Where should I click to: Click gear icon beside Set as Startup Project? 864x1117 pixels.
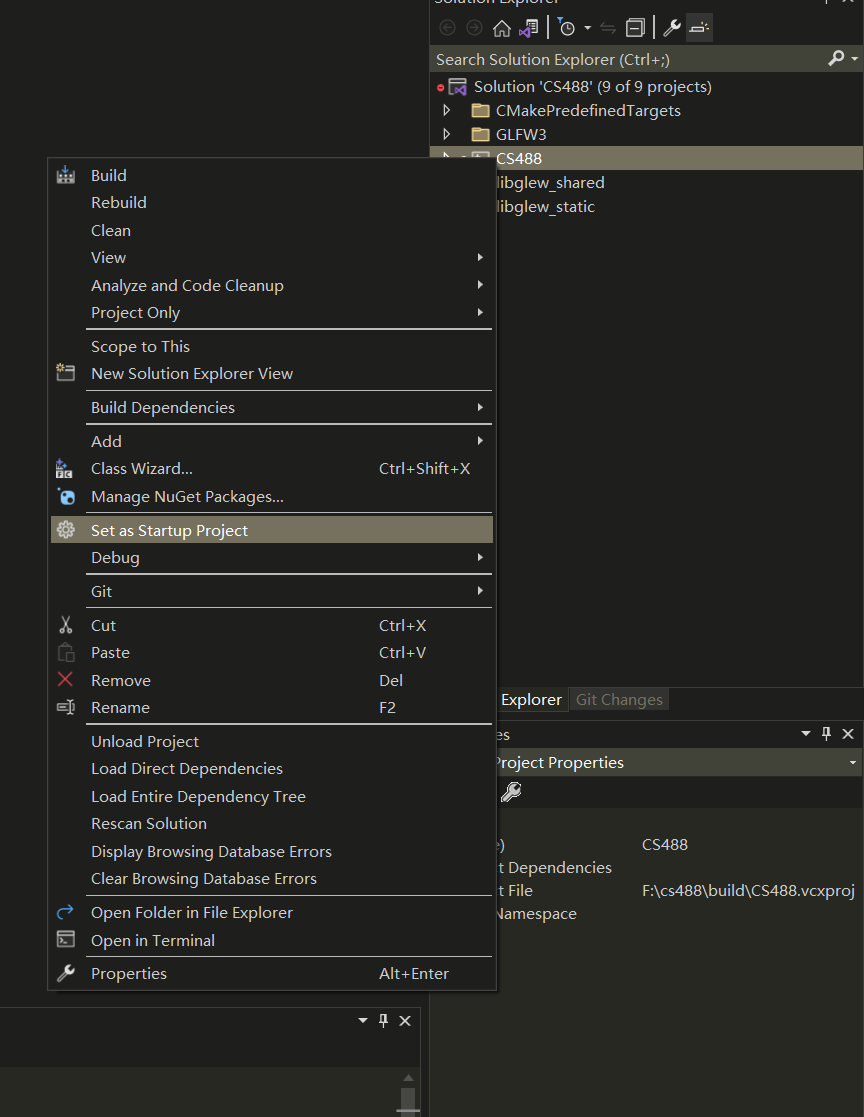(66, 530)
